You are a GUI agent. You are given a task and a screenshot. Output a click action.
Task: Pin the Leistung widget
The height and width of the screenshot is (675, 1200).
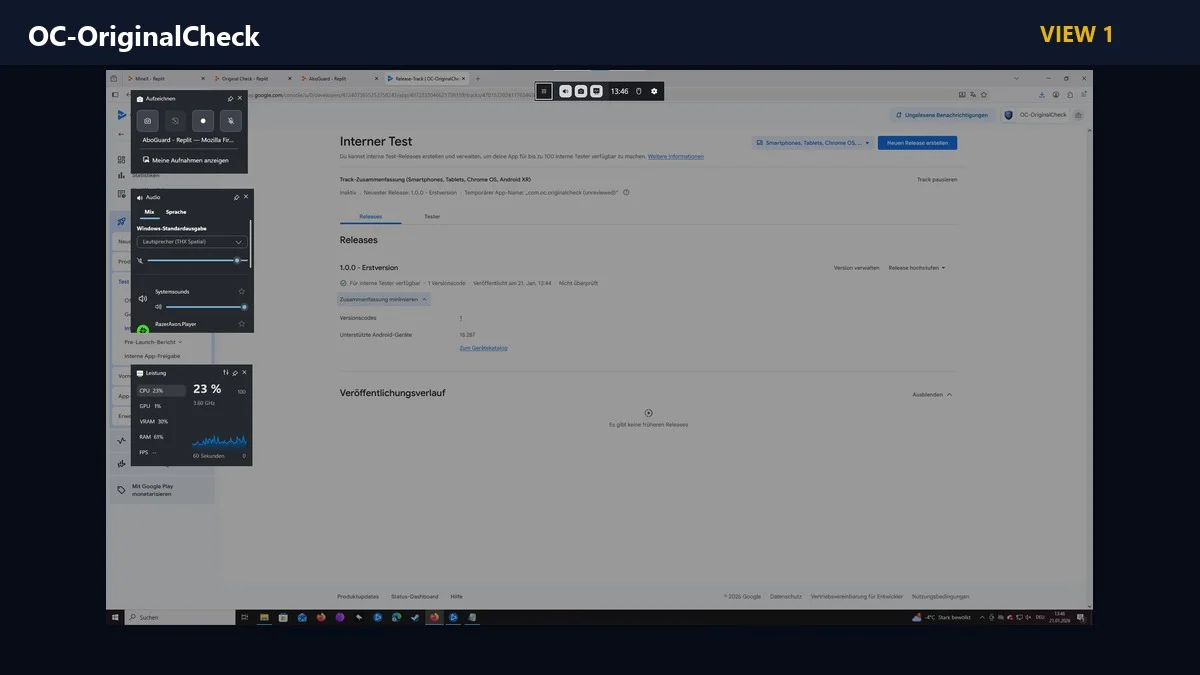[235, 372]
